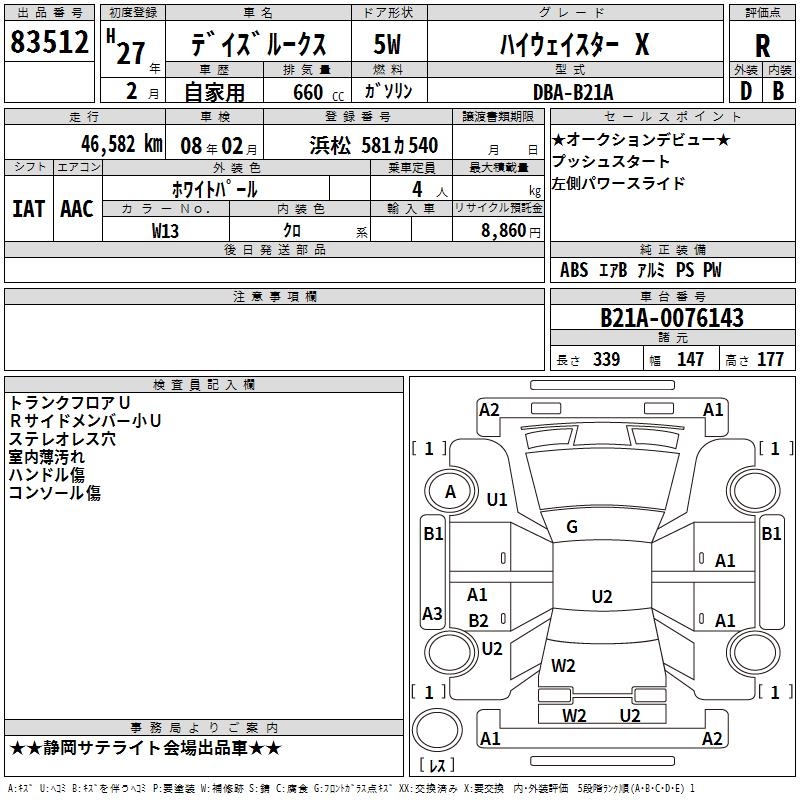Click the U1 damage mark on the diagram

pyautogui.click(x=497, y=499)
